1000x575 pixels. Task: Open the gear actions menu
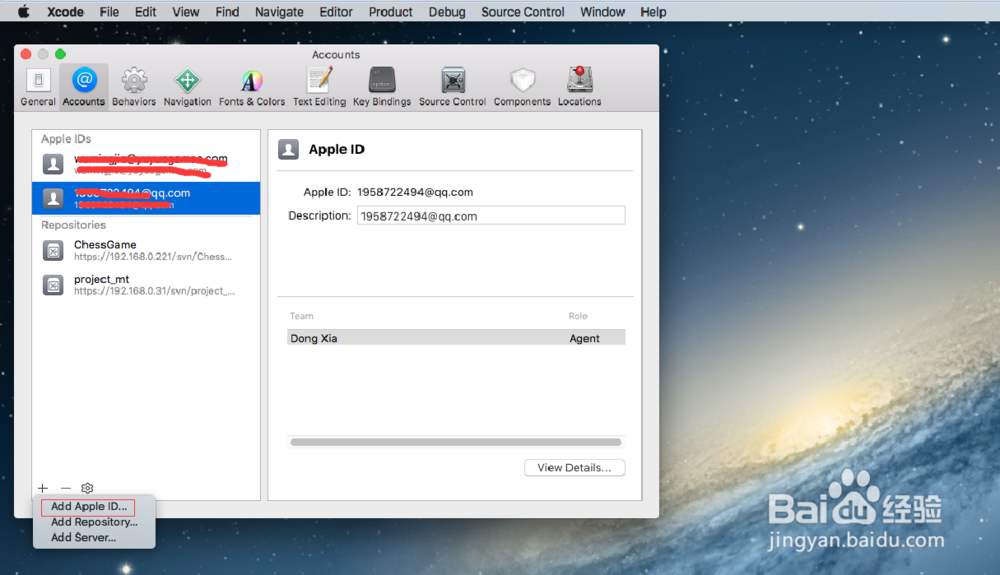click(87, 488)
